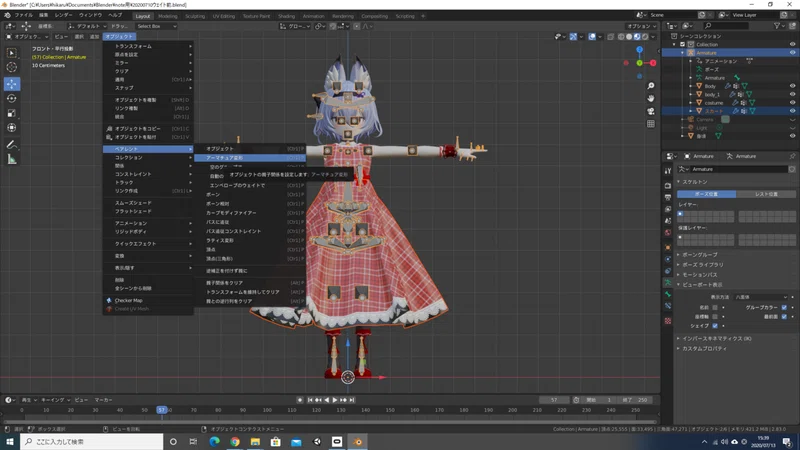
Task: Choose エンベロープのウェイトで parent option
Action: tap(250, 185)
